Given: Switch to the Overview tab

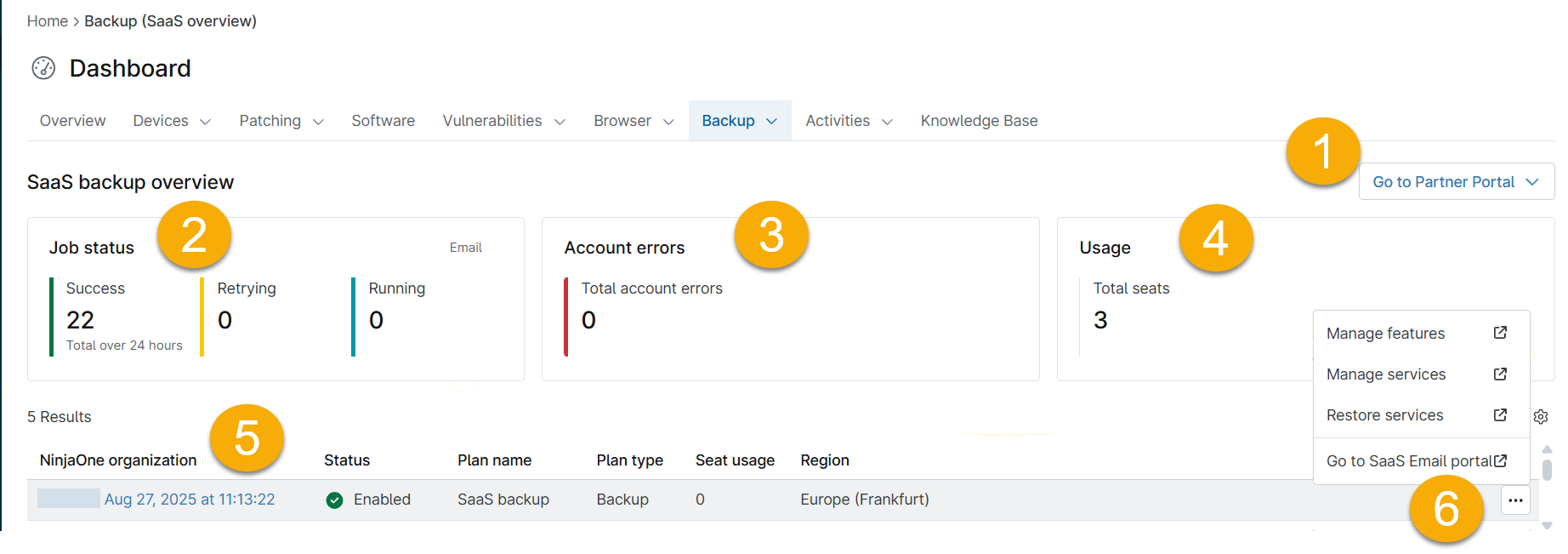Looking at the screenshot, I should tap(73, 121).
